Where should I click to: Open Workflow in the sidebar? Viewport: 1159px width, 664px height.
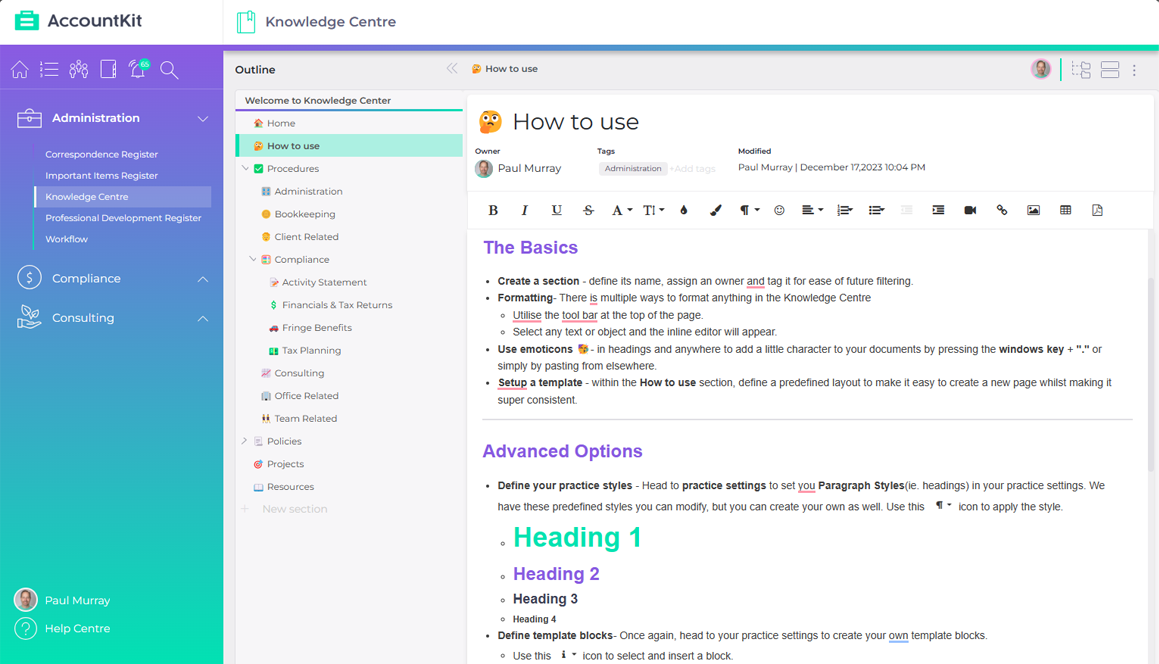[67, 240]
